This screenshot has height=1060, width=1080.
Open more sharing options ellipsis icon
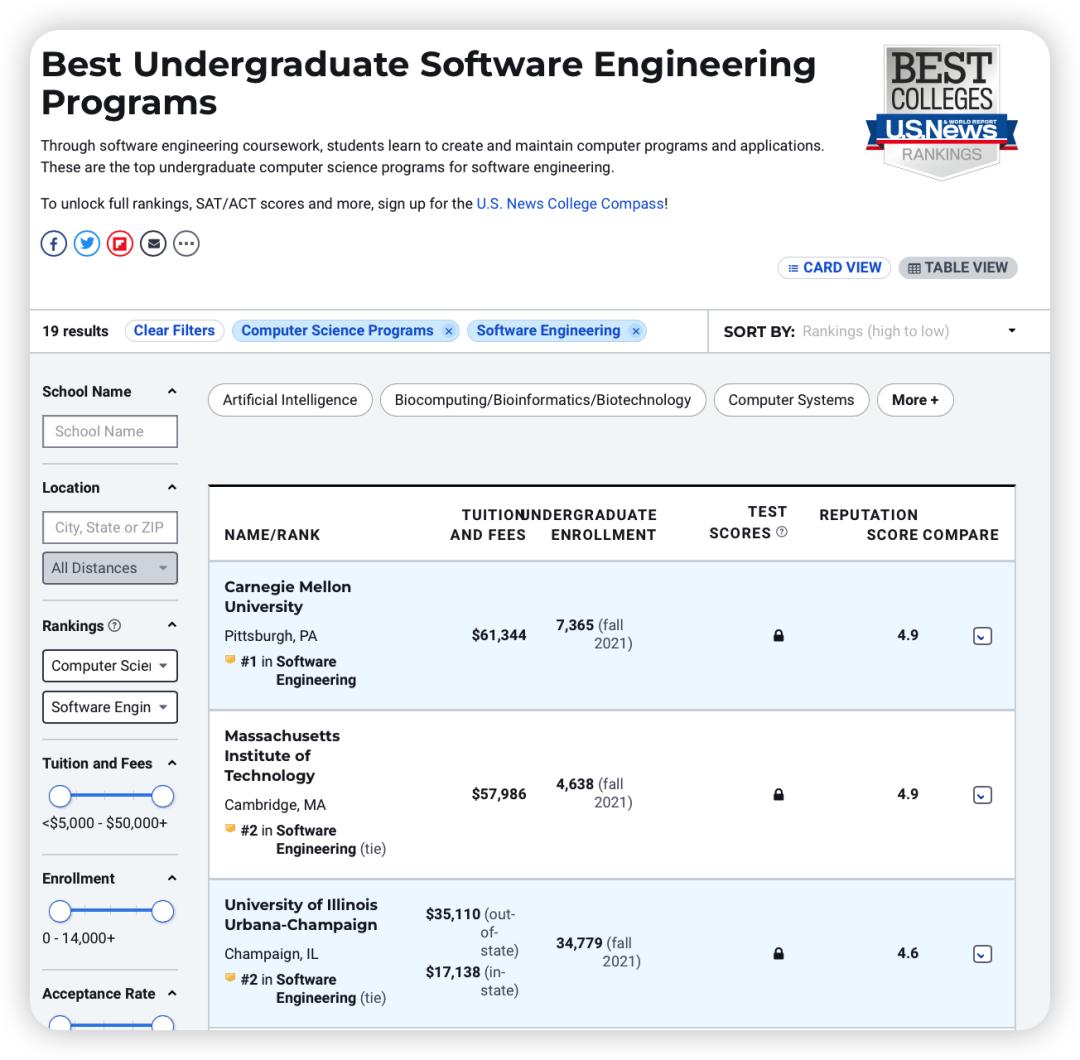tap(187, 244)
